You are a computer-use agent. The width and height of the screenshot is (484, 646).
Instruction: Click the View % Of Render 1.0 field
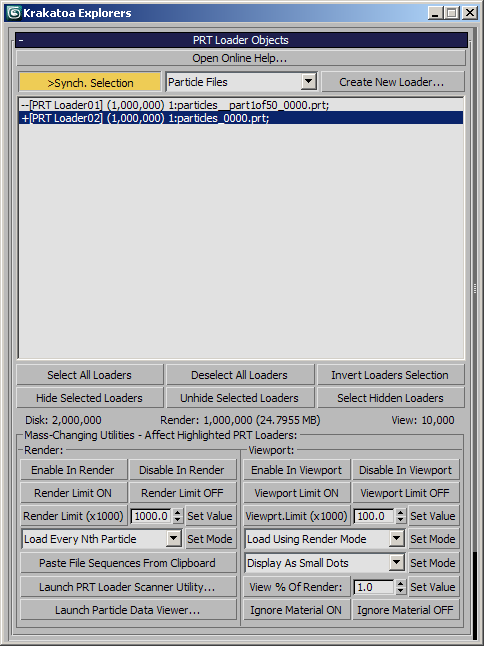[374, 587]
